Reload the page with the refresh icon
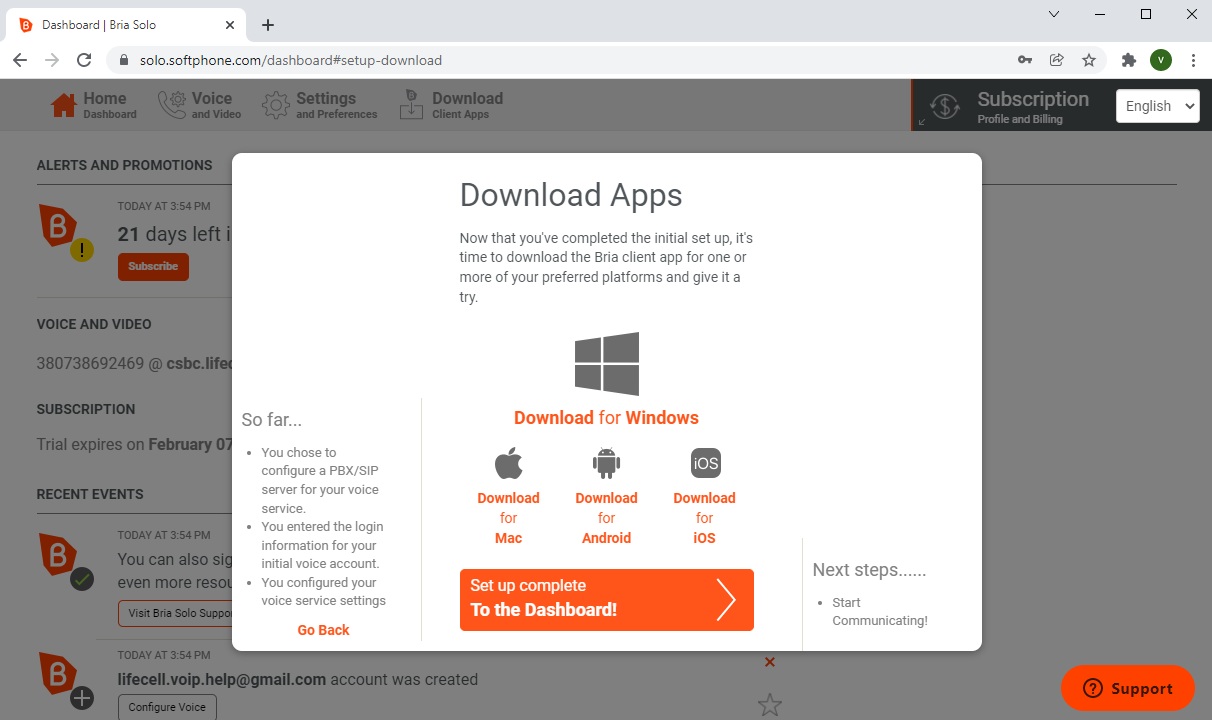Viewport: 1212px width, 720px height. 85,60
